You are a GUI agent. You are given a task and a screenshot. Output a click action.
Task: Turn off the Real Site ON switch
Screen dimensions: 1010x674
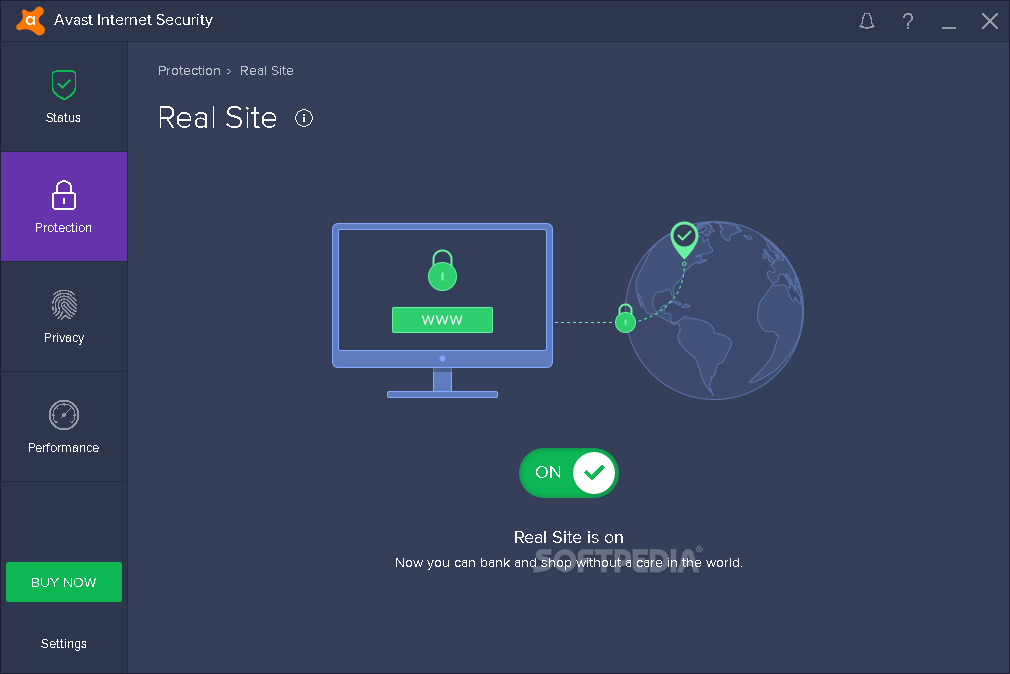point(569,473)
